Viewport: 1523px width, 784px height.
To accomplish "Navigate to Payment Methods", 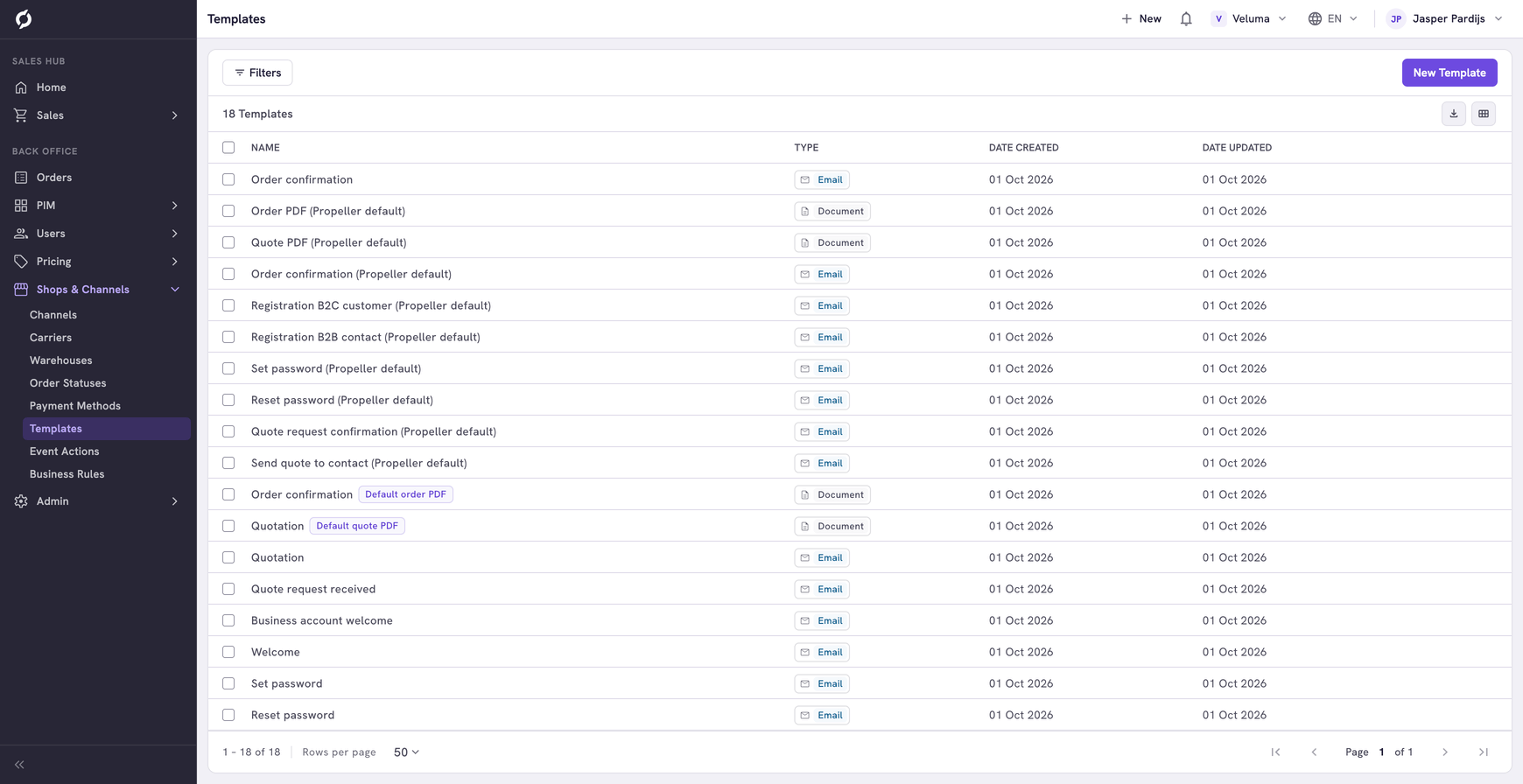I will [75, 406].
